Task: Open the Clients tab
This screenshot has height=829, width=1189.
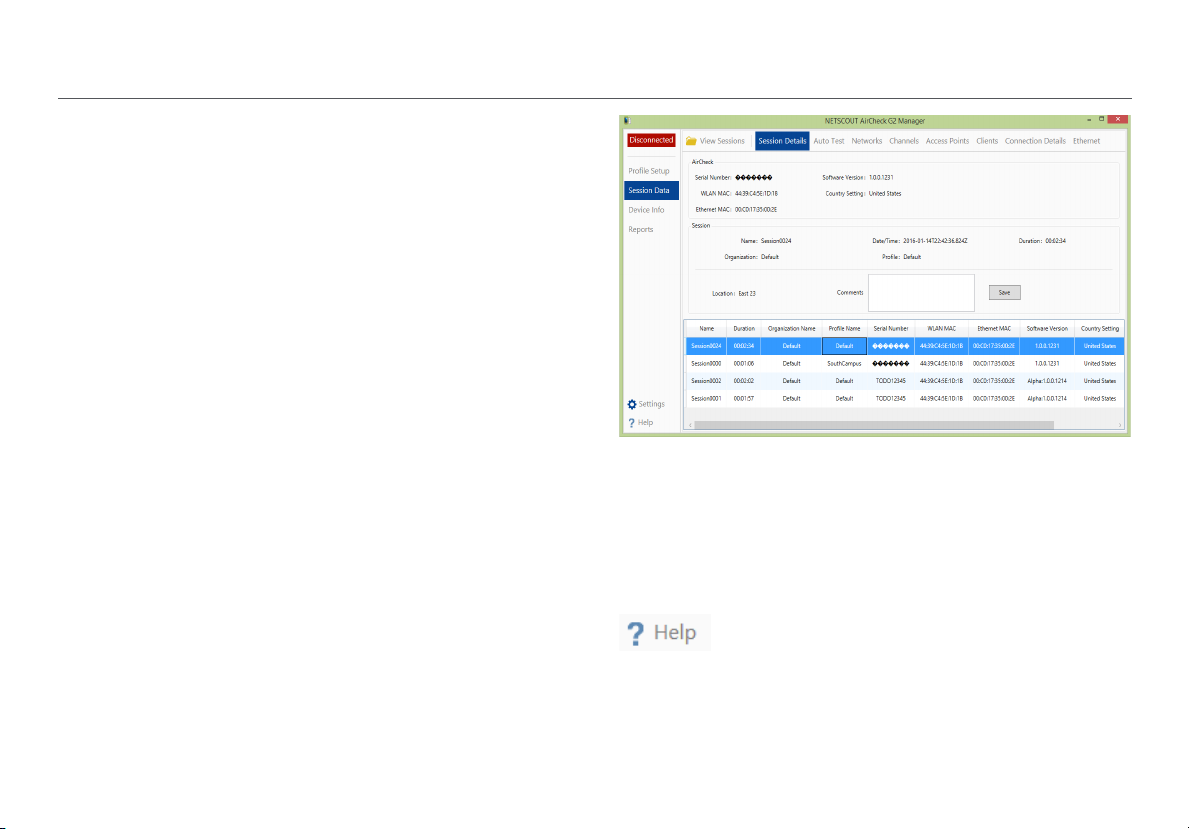Action: click(x=987, y=141)
